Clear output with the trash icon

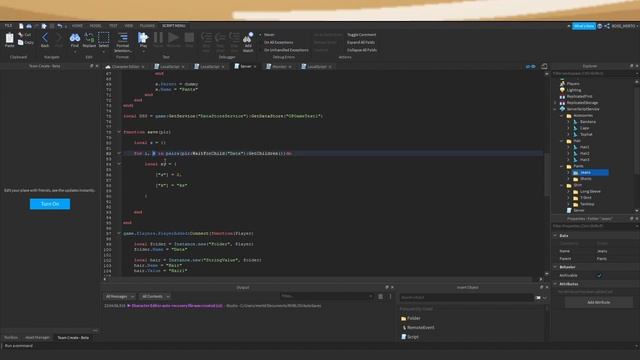point(380,296)
